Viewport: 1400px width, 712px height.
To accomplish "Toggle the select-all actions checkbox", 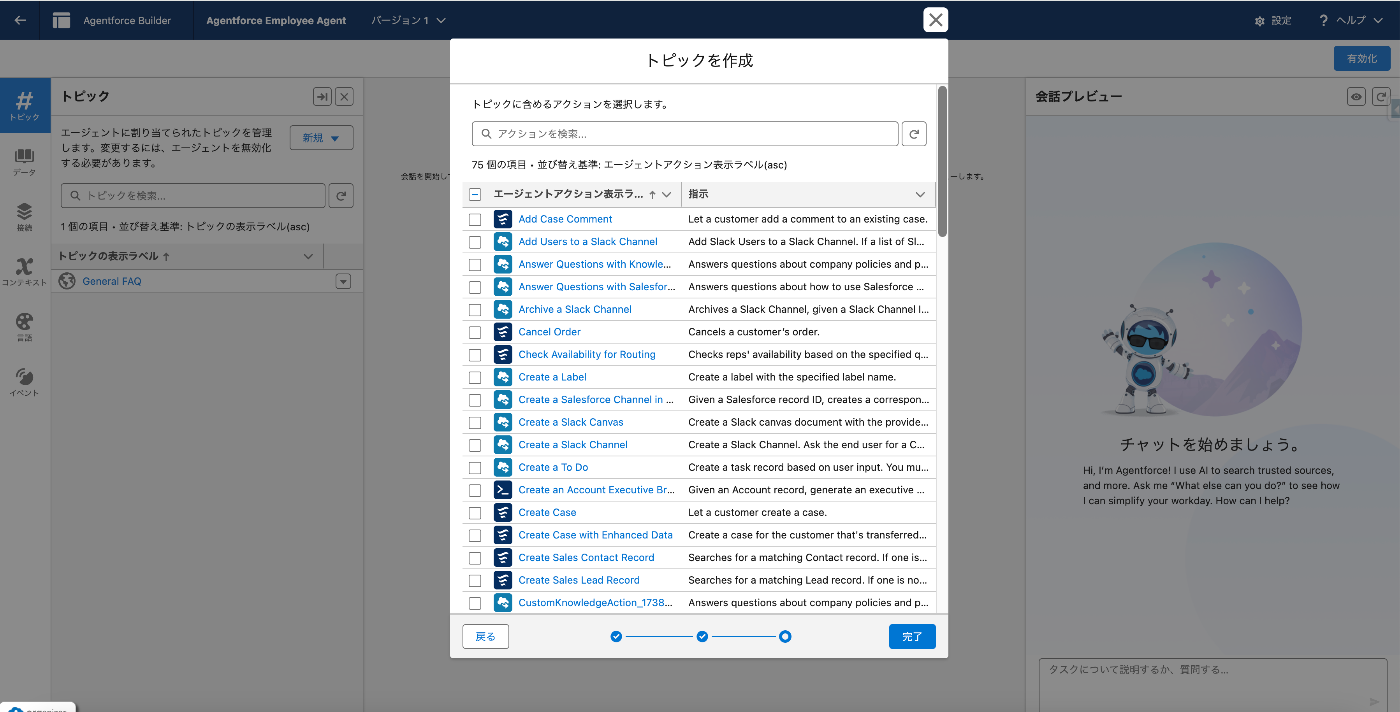I will pyautogui.click(x=475, y=195).
